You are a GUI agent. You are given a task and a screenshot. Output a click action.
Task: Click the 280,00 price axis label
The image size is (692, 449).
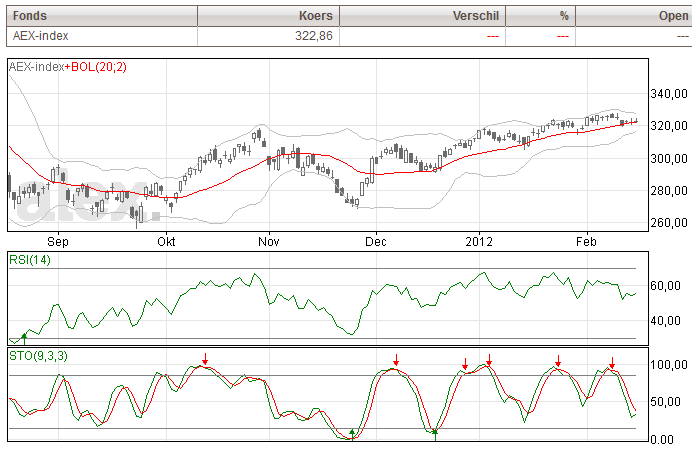(x=669, y=191)
